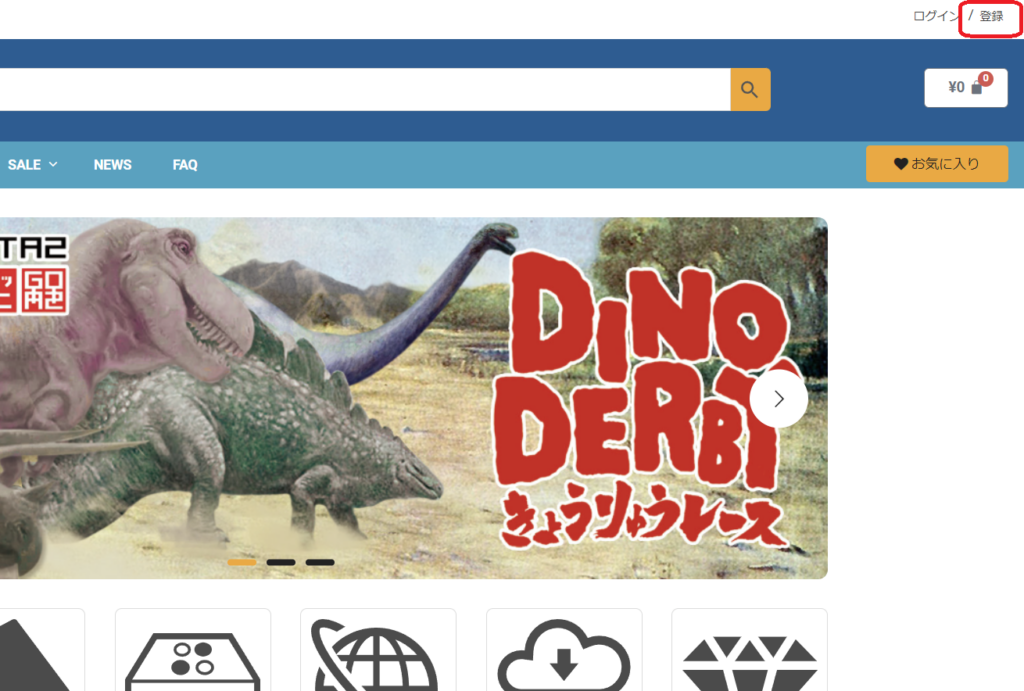1024x691 pixels.
Task: Expand the SALE dropdown menu
Action: point(32,165)
